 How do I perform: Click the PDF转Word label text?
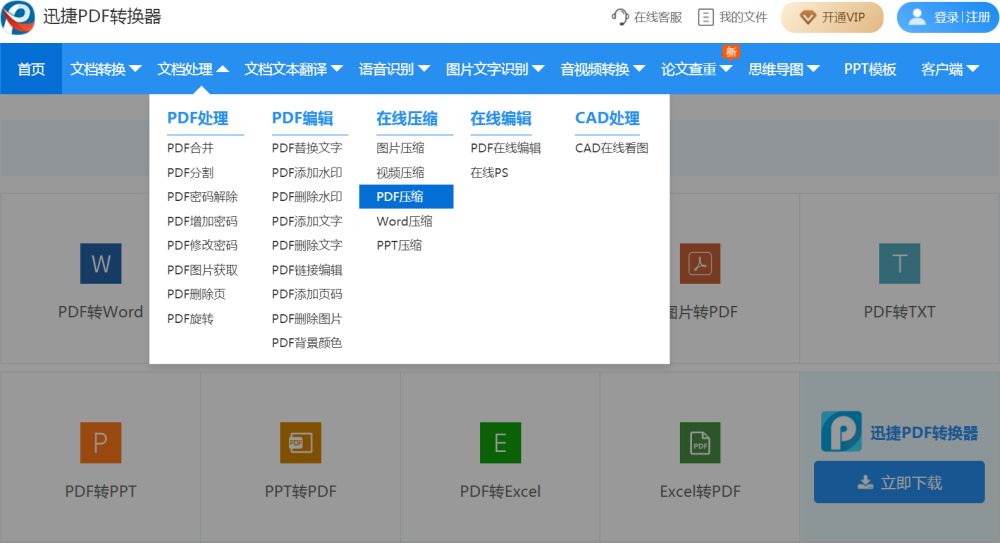101,312
